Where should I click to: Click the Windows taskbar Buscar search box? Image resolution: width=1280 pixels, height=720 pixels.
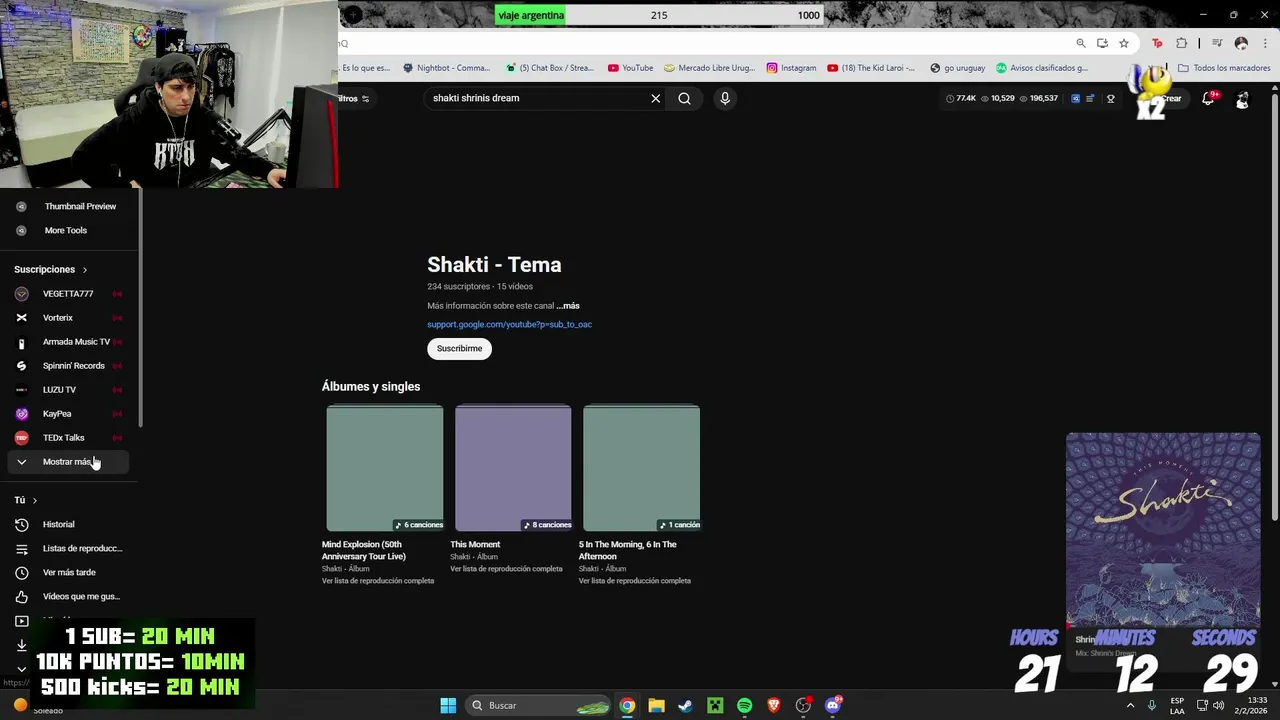[539, 705]
